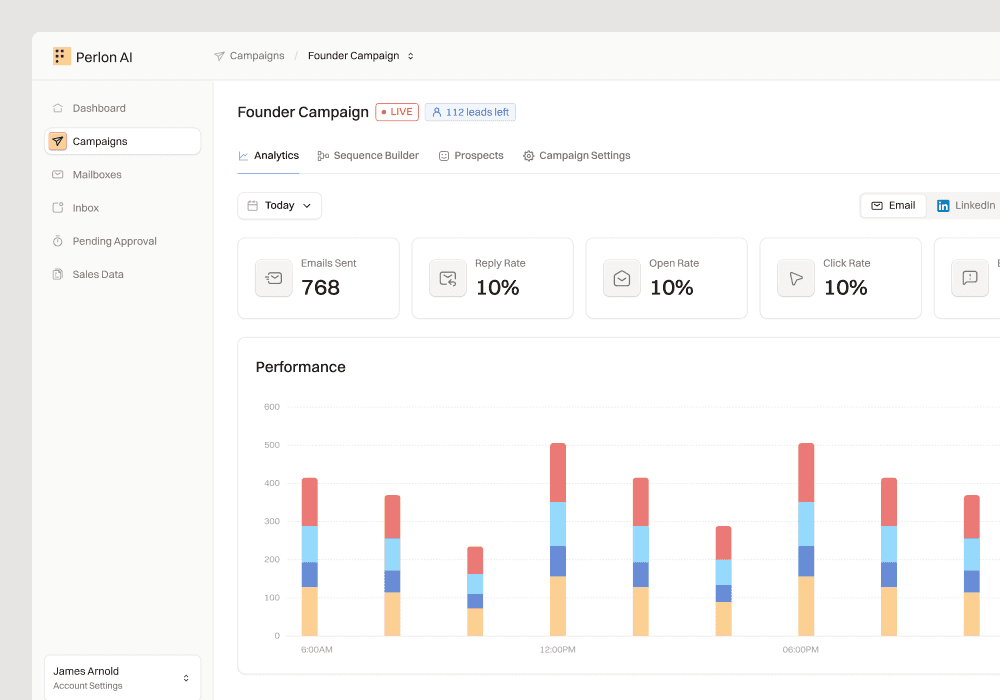The width and height of the screenshot is (1000, 700).
Task: Open Dashboard from the sidebar
Action: click(x=98, y=108)
